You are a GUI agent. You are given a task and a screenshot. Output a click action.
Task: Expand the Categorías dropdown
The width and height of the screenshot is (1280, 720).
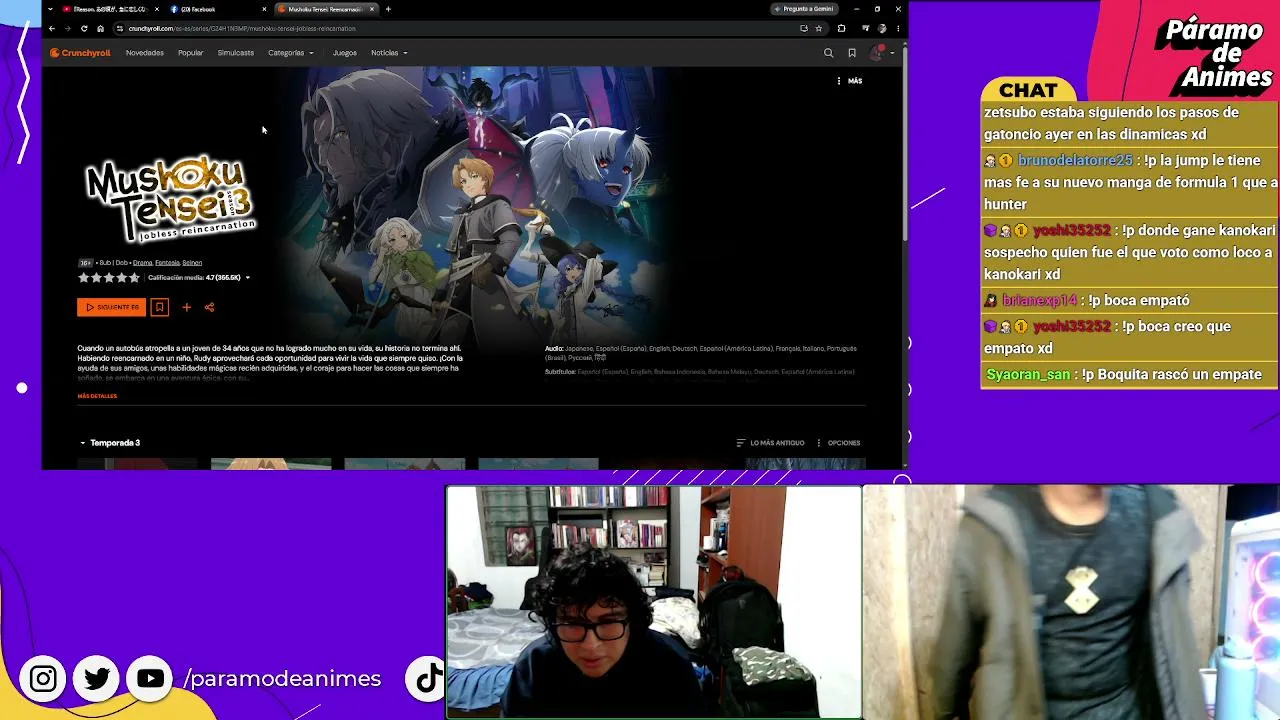coord(291,53)
